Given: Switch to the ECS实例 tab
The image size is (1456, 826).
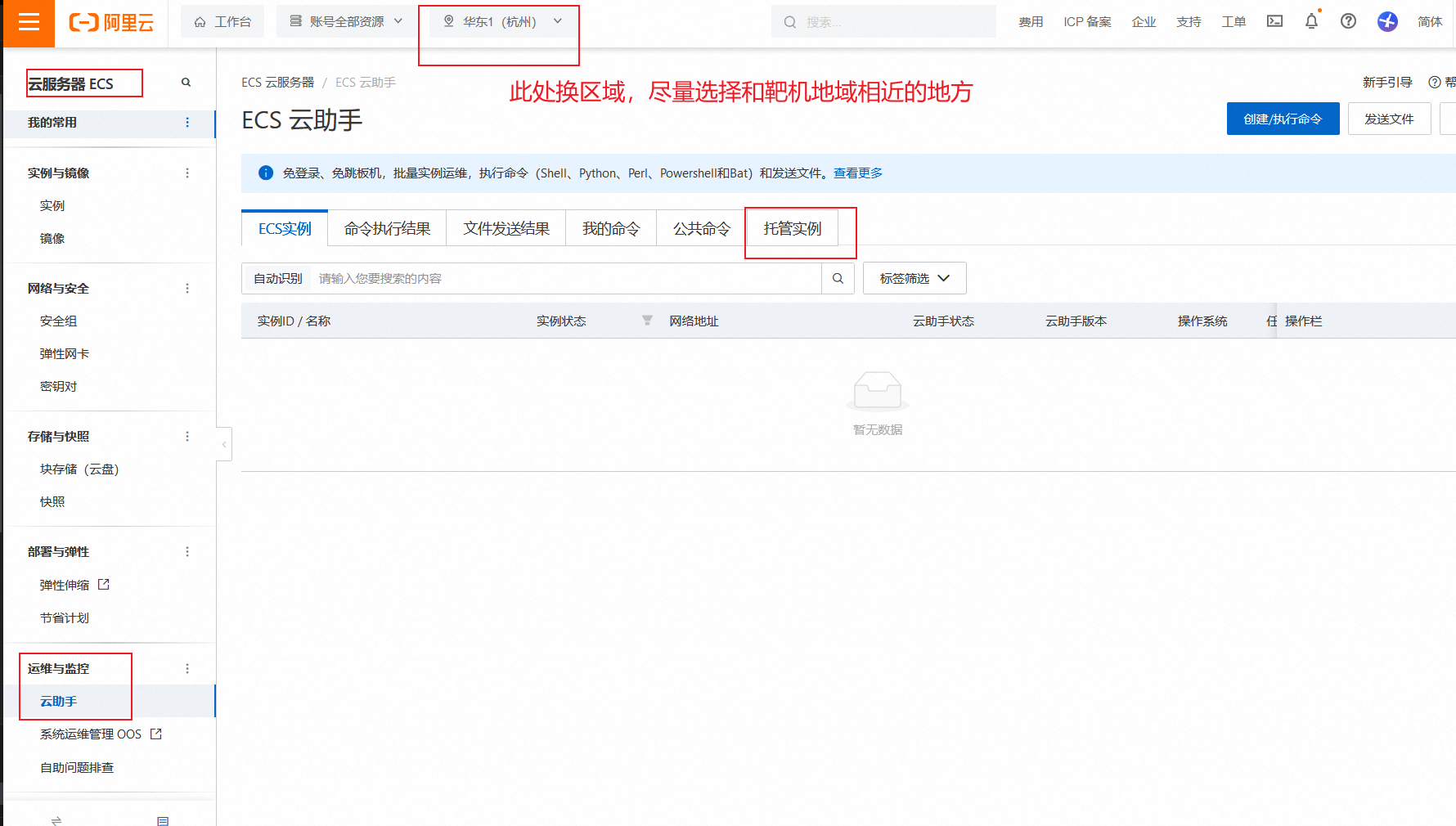Looking at the screenshot, I should pyautogui.click(x=285, y=229).
